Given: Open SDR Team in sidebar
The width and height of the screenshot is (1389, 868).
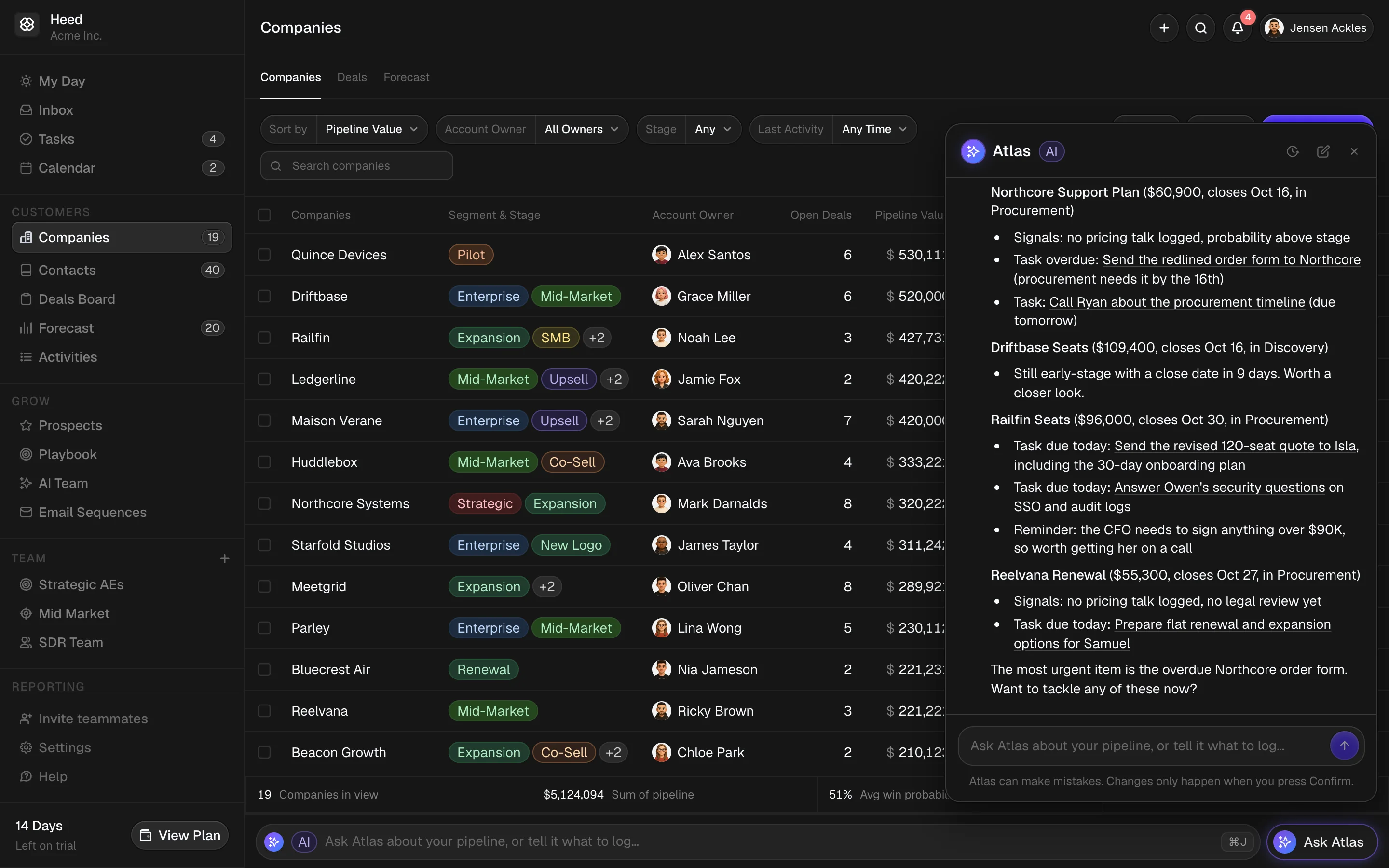Looking at the screenshot, I should click(122, 642).
